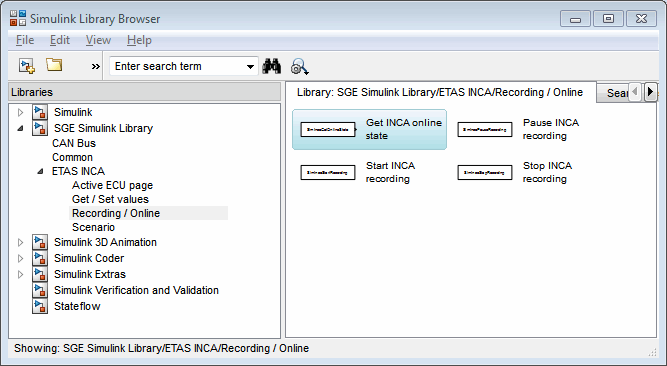The width and height of the screenshot is (667, 366).
Task: Click the right tab scroll arrow
Action: 650,92
